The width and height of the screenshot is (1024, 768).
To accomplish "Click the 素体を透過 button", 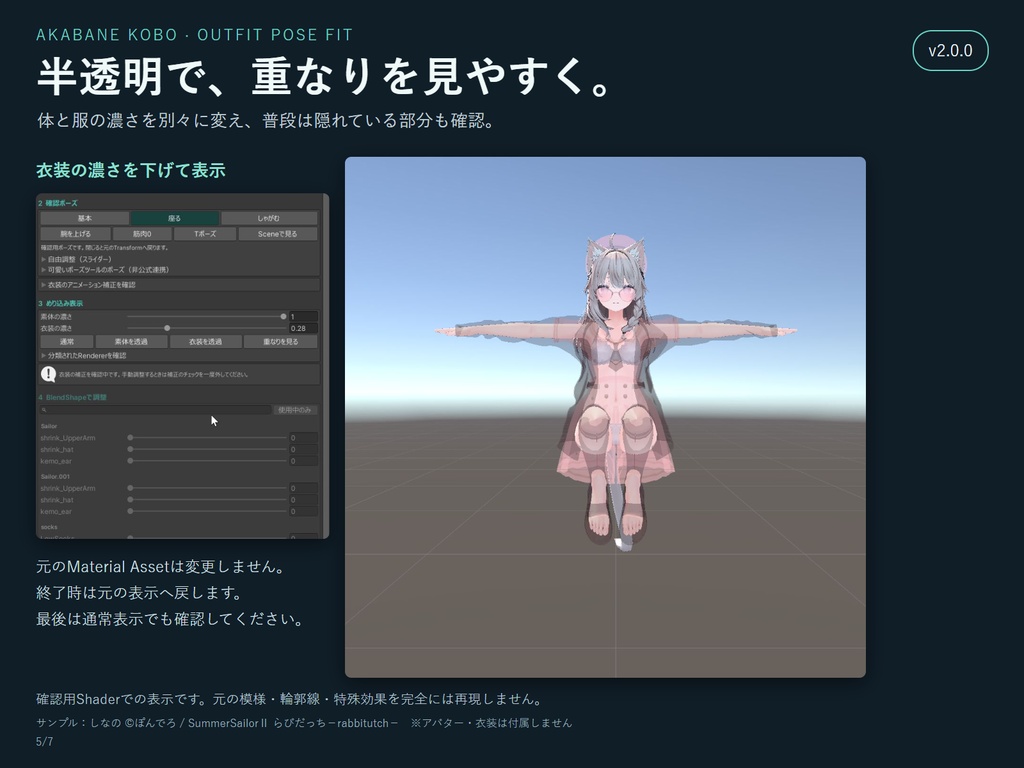I will click(x=131, y=342).
